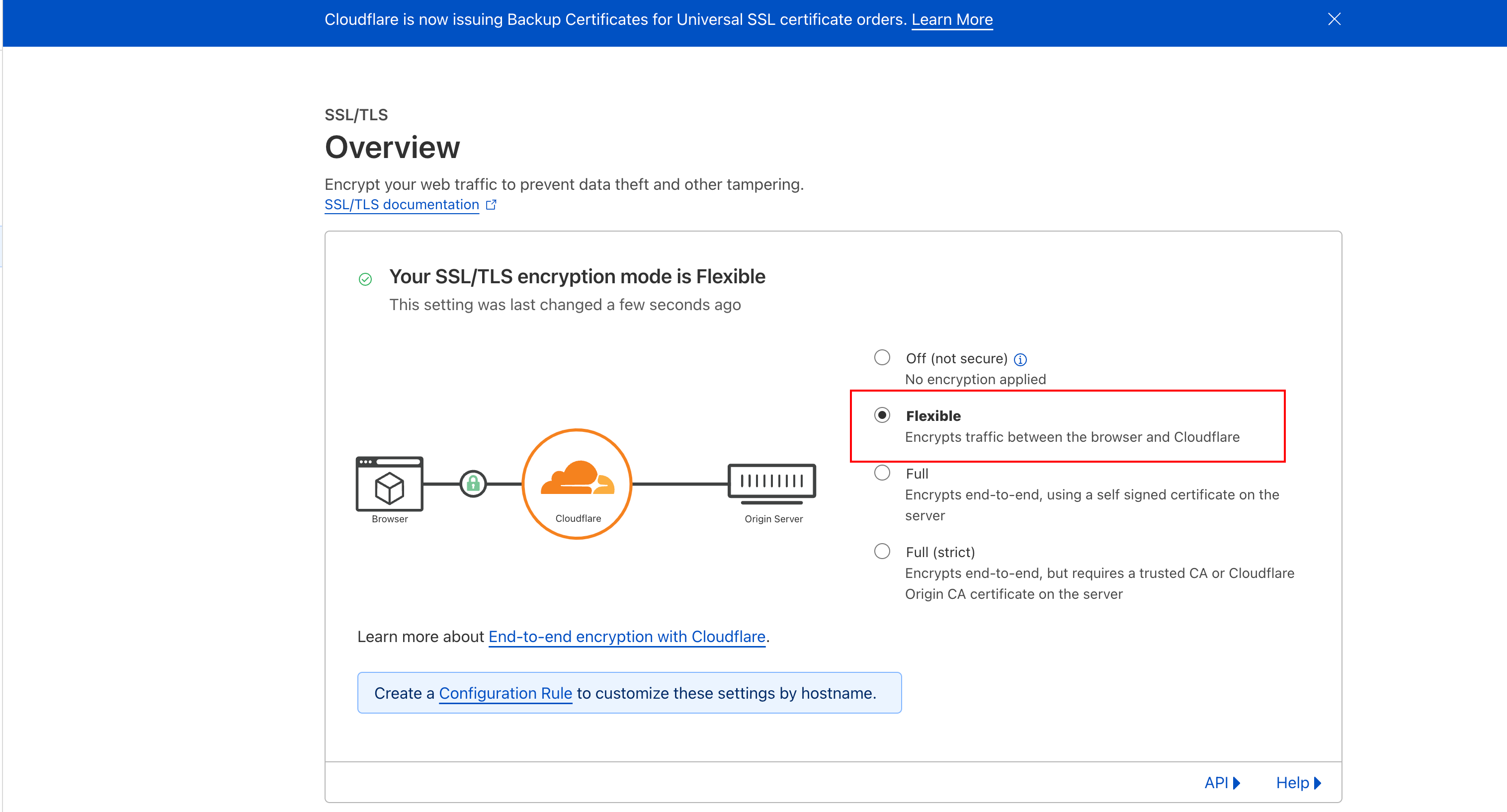Open Learn More link in banner
The width and height of the screenshot is (1507, 812).
[951, 20]
